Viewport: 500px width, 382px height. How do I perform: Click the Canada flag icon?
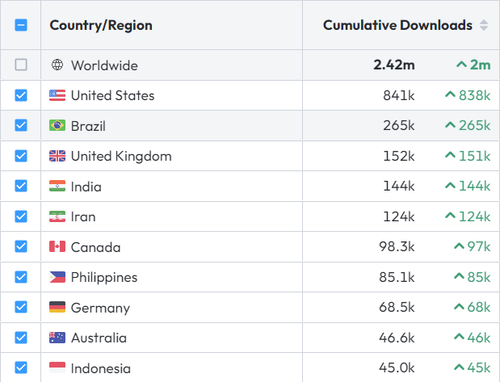pos(57,247)
